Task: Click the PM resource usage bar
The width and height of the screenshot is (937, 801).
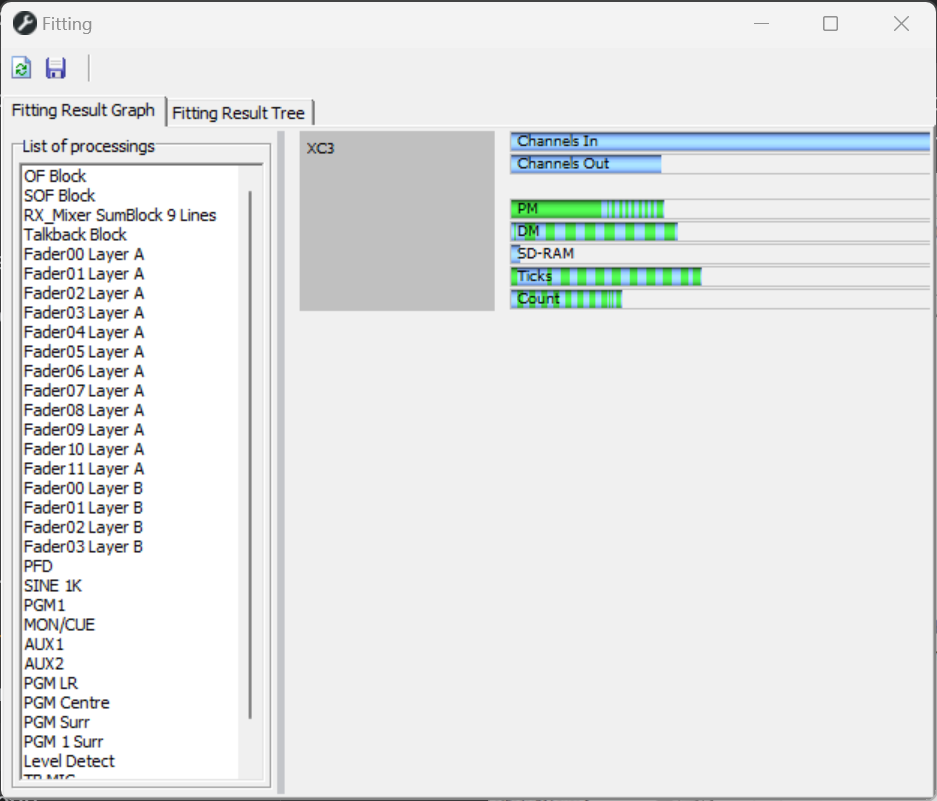Action: pyautogui.click(x=587, y=209)
